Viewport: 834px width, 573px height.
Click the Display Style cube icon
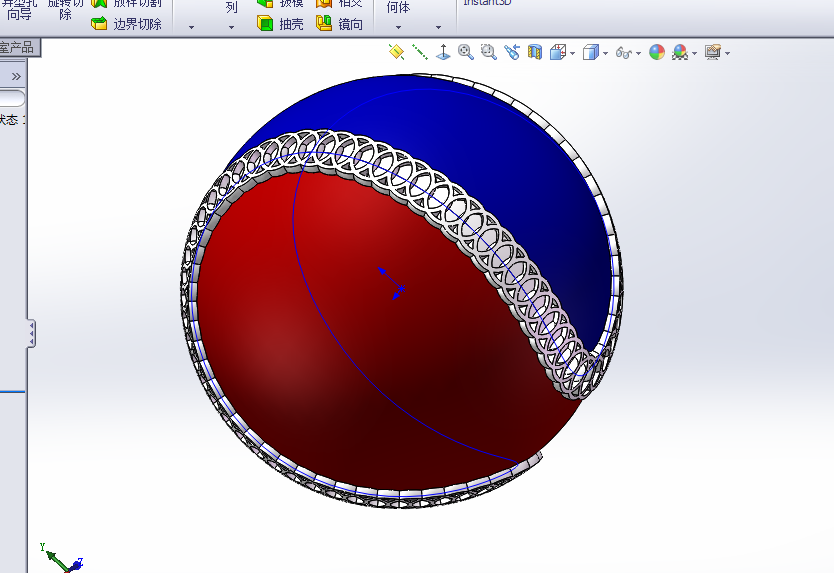[590, 52]
